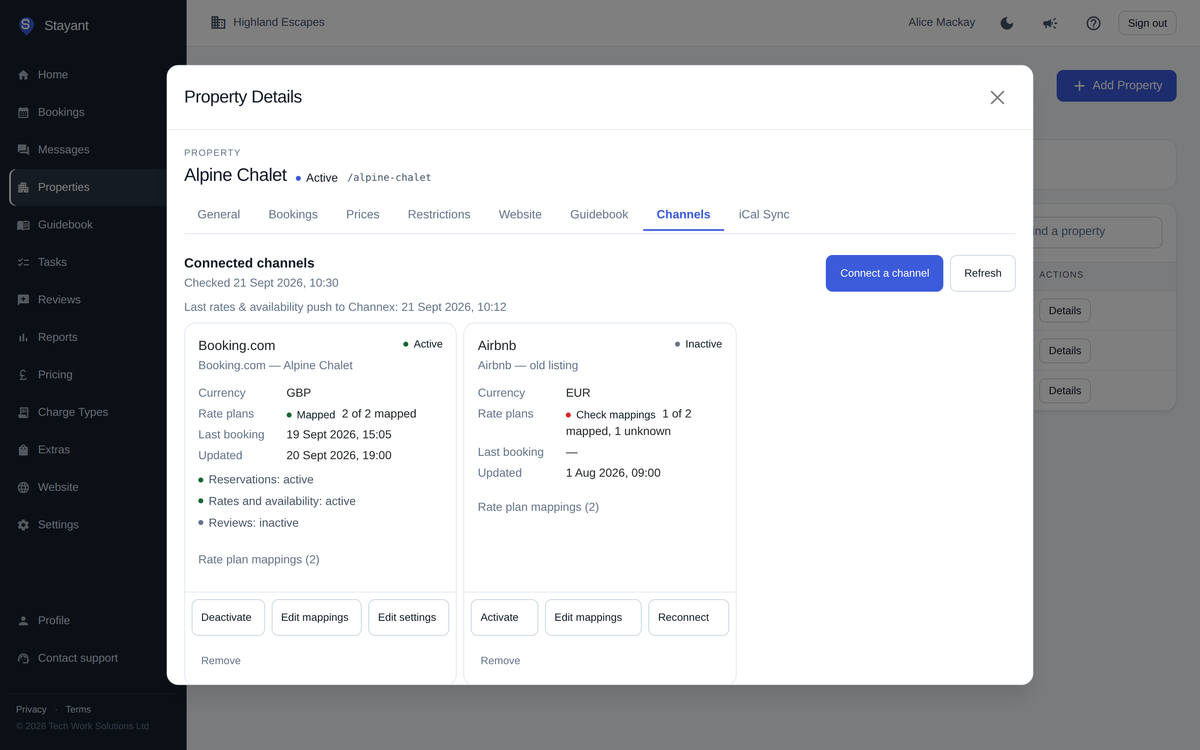Click the Pricing pound icon in sidebar

(x=23, y=375)
